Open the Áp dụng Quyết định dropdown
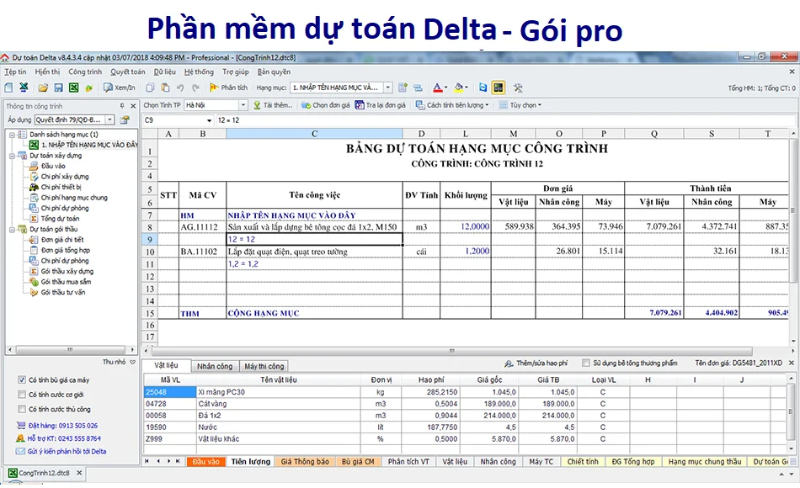Viewport: 800px width, 488px height. [x=110, y=120]
